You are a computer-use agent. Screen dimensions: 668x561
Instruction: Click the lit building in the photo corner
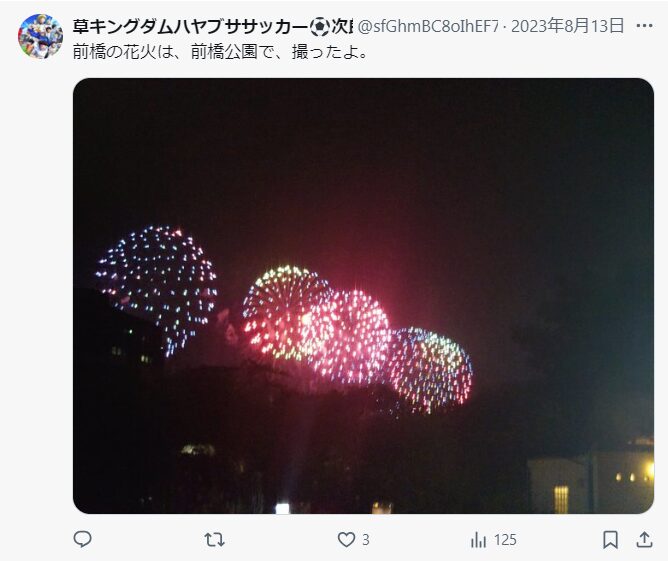tap(590, 477)
